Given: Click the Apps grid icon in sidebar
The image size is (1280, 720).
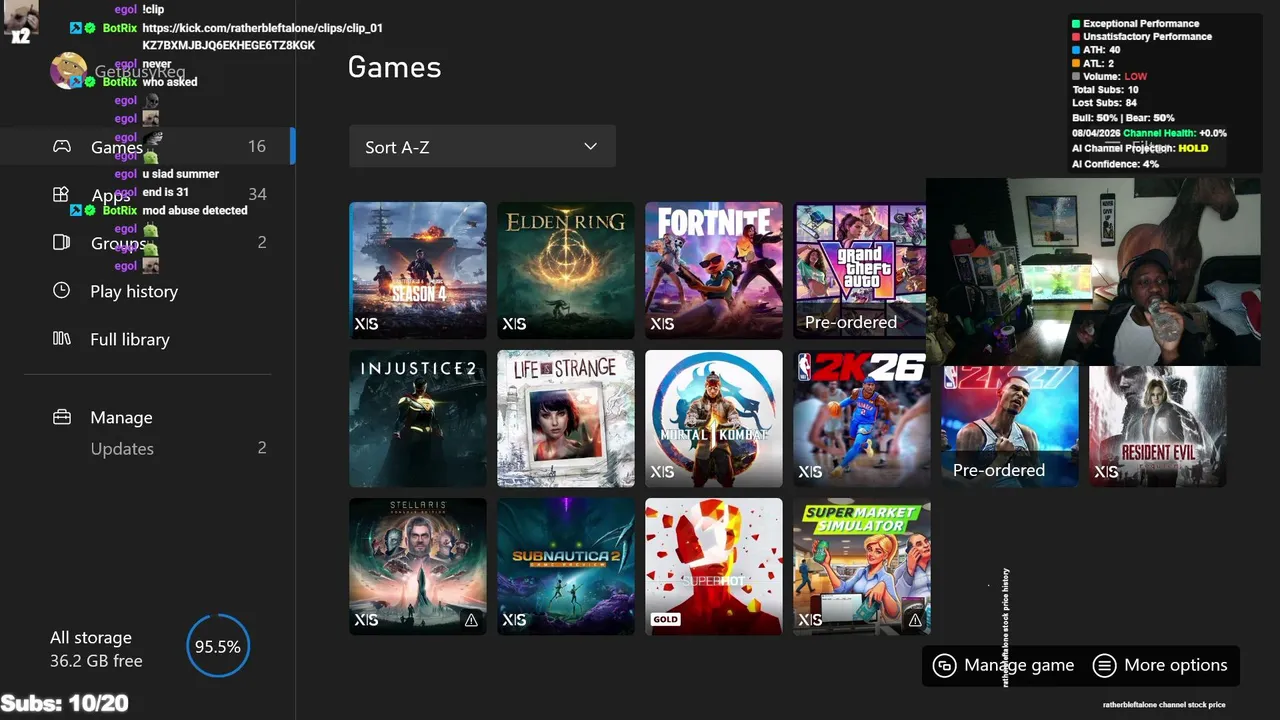Looking at the screenshot, I should [x=61, y=194].
